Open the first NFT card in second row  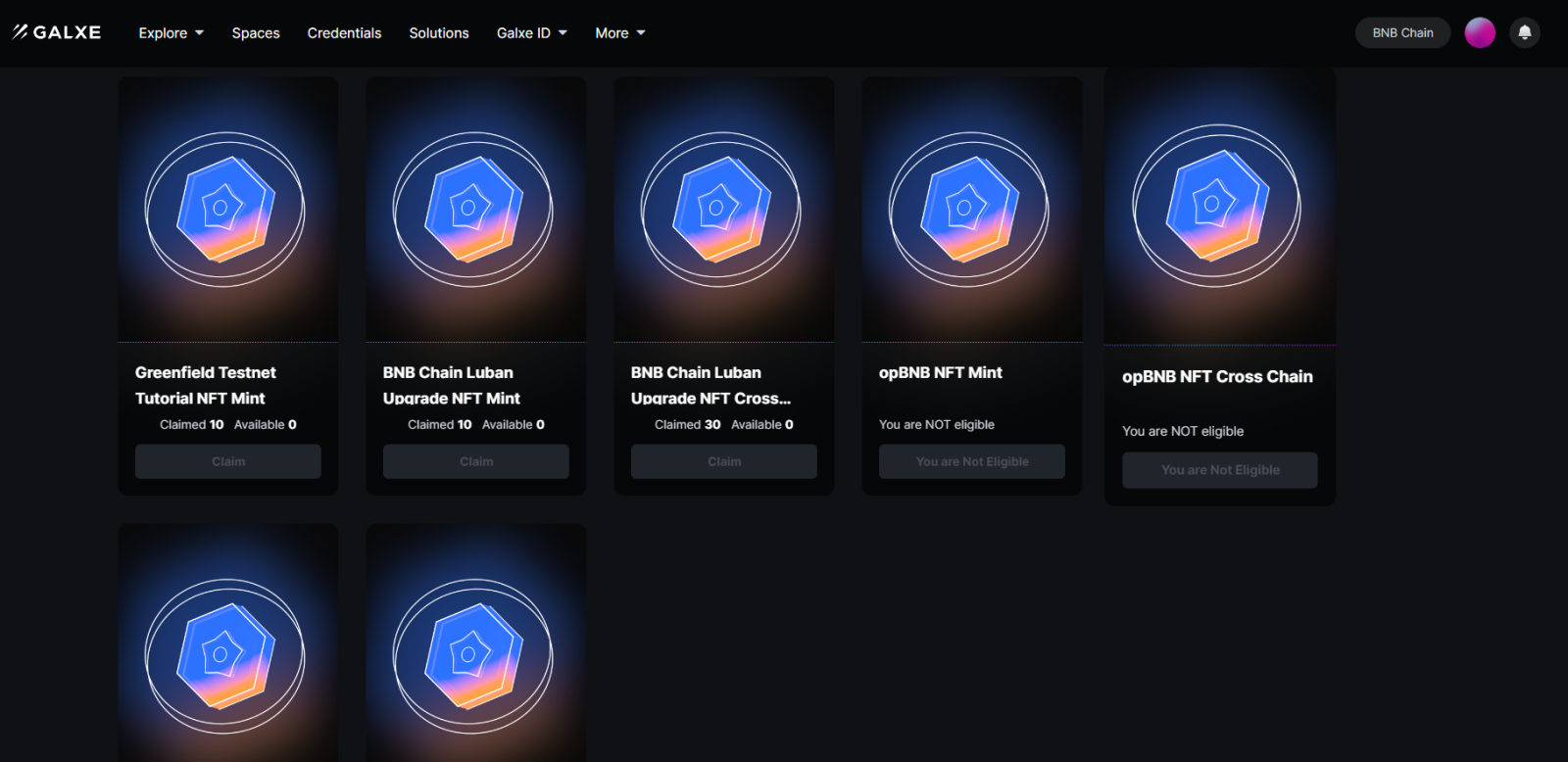point(228,643)
